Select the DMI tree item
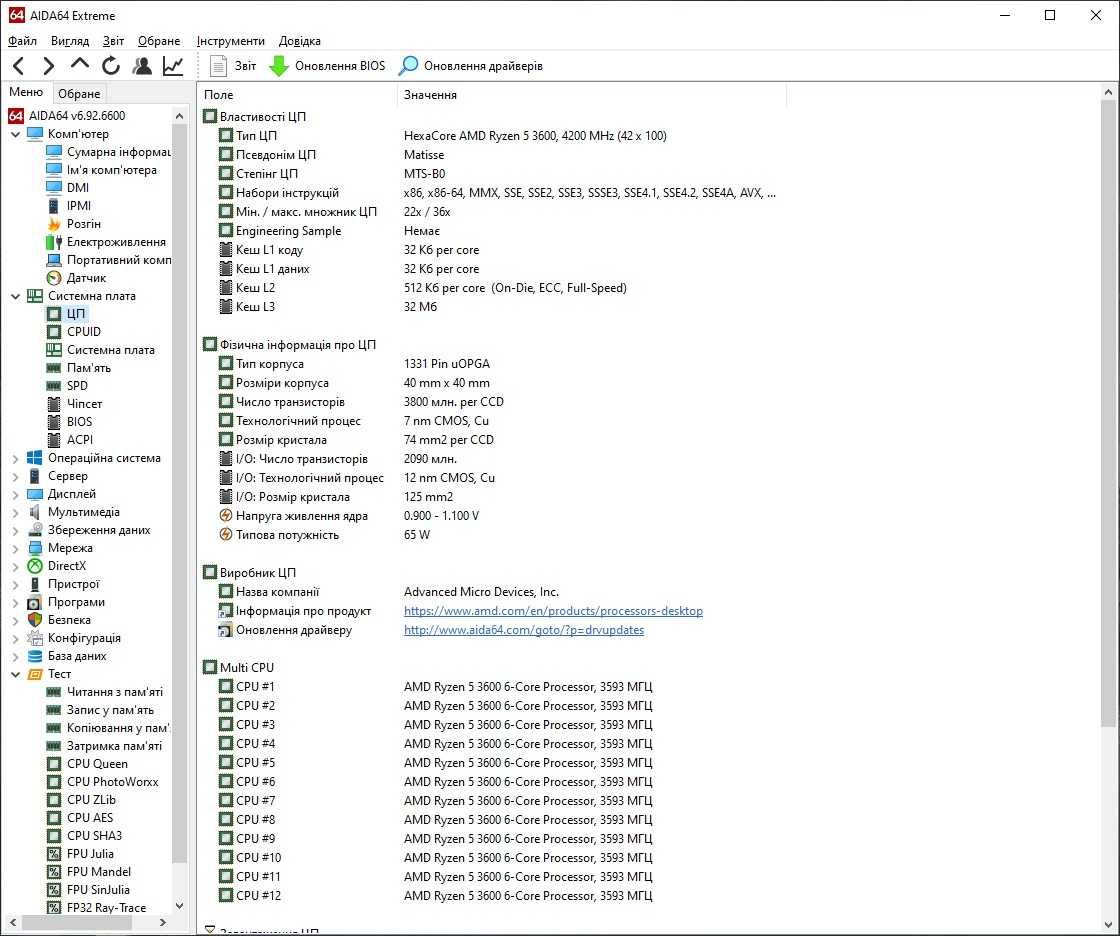The height and width of the screenshot is (936, 1120). (x=68, y=187)
